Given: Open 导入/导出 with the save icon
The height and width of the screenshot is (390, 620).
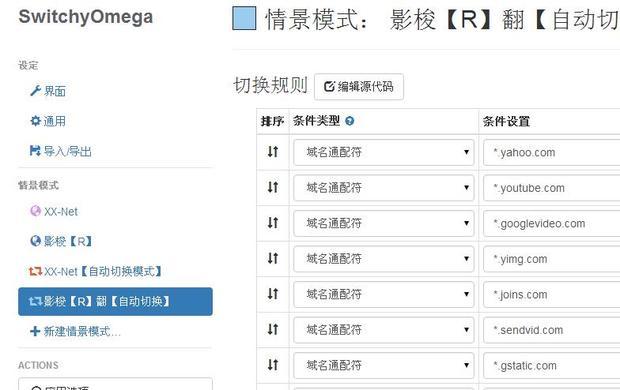Looking at the screenshot, I should [60, 151].
